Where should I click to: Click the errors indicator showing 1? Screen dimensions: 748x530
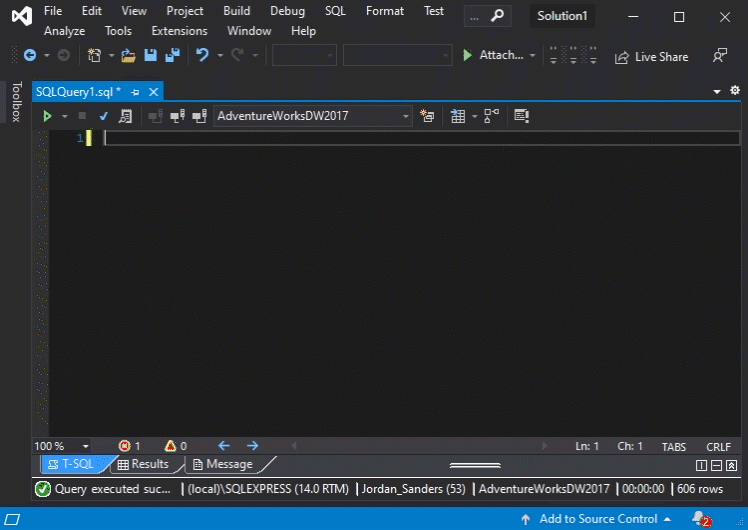point(129,446)
